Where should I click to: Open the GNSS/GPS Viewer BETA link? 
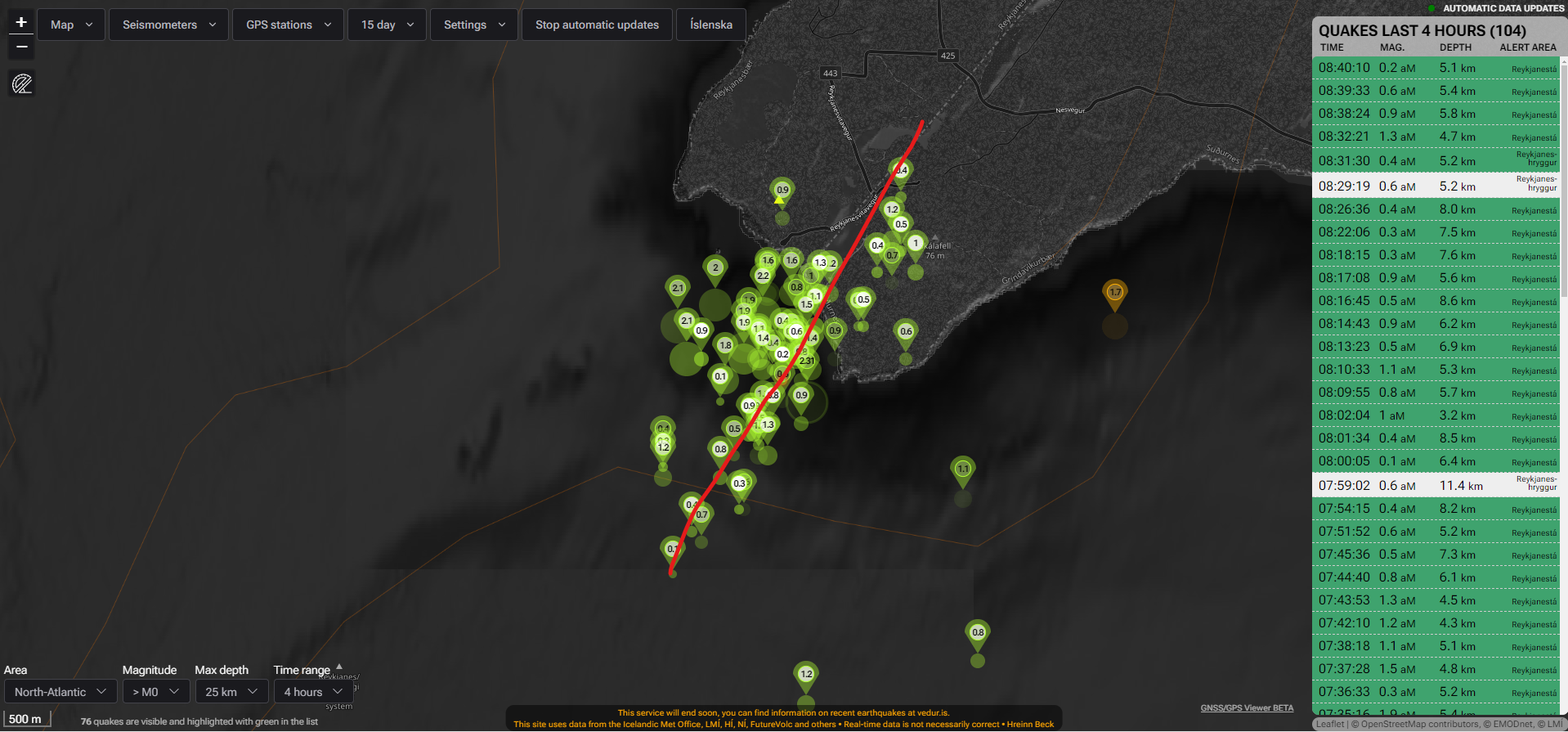coord(1247,708)
